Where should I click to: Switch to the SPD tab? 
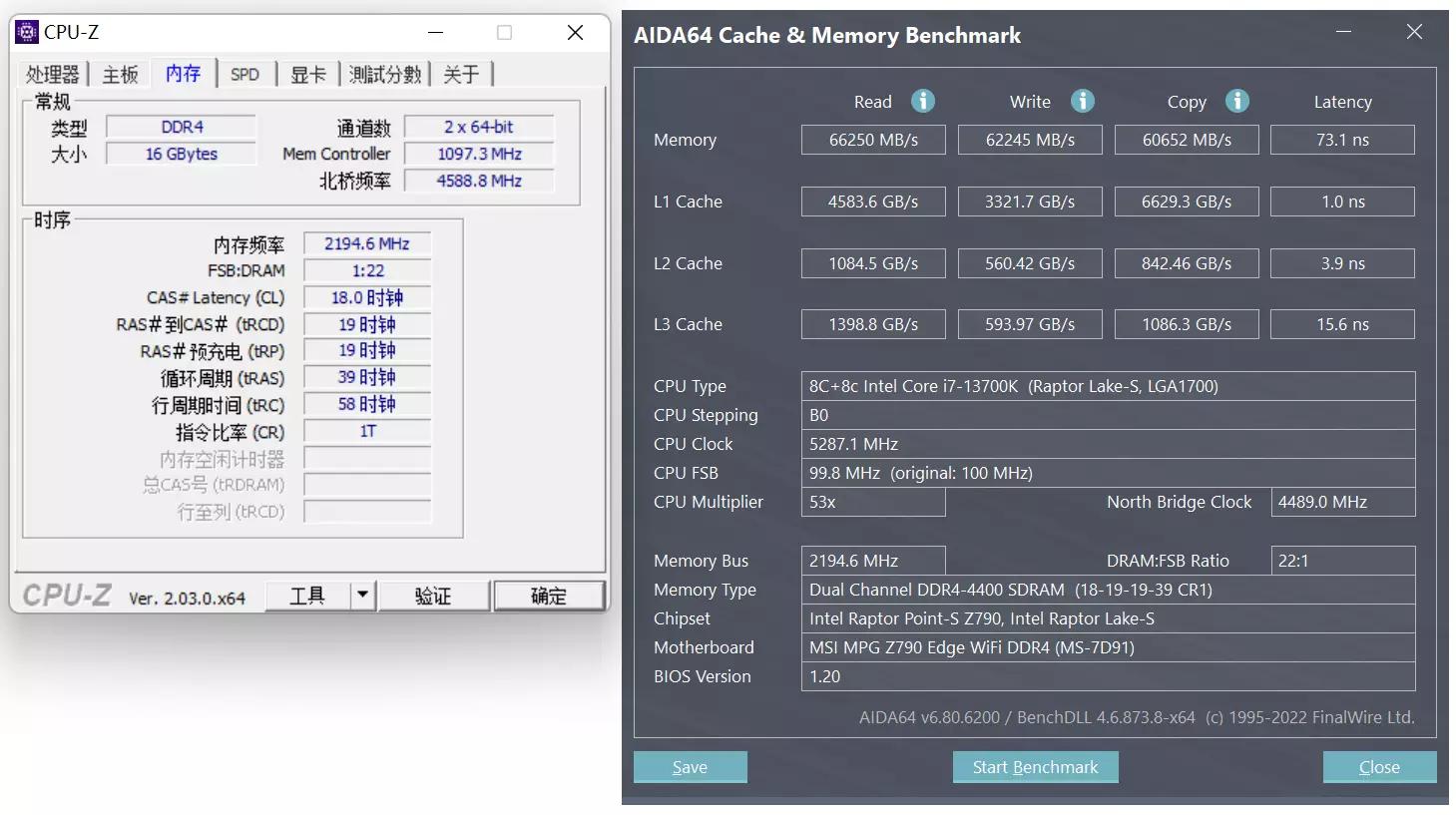pos(244,73)
